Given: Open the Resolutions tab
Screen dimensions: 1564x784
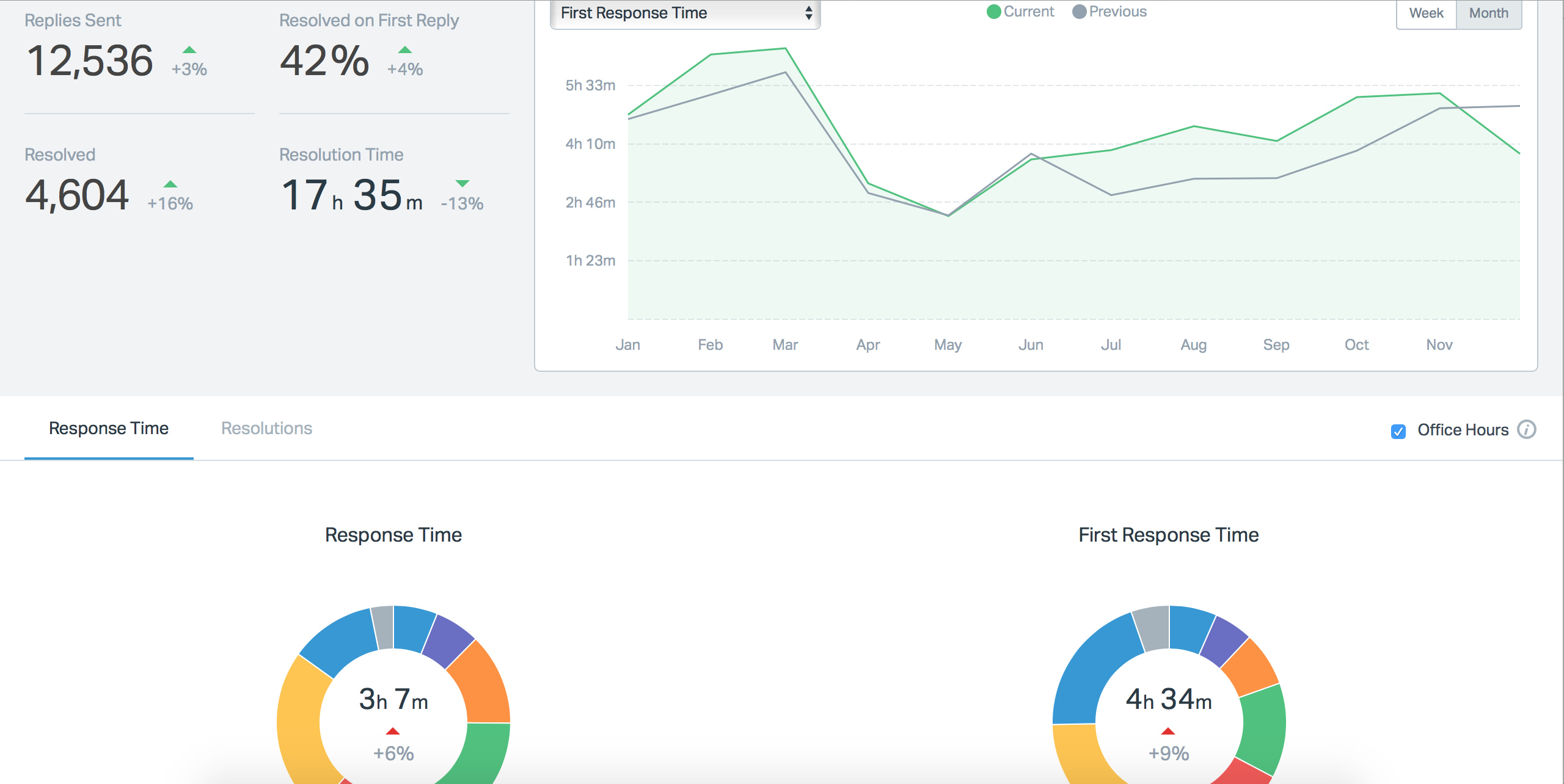Looking at the screenshot, I should click(266, 429).
